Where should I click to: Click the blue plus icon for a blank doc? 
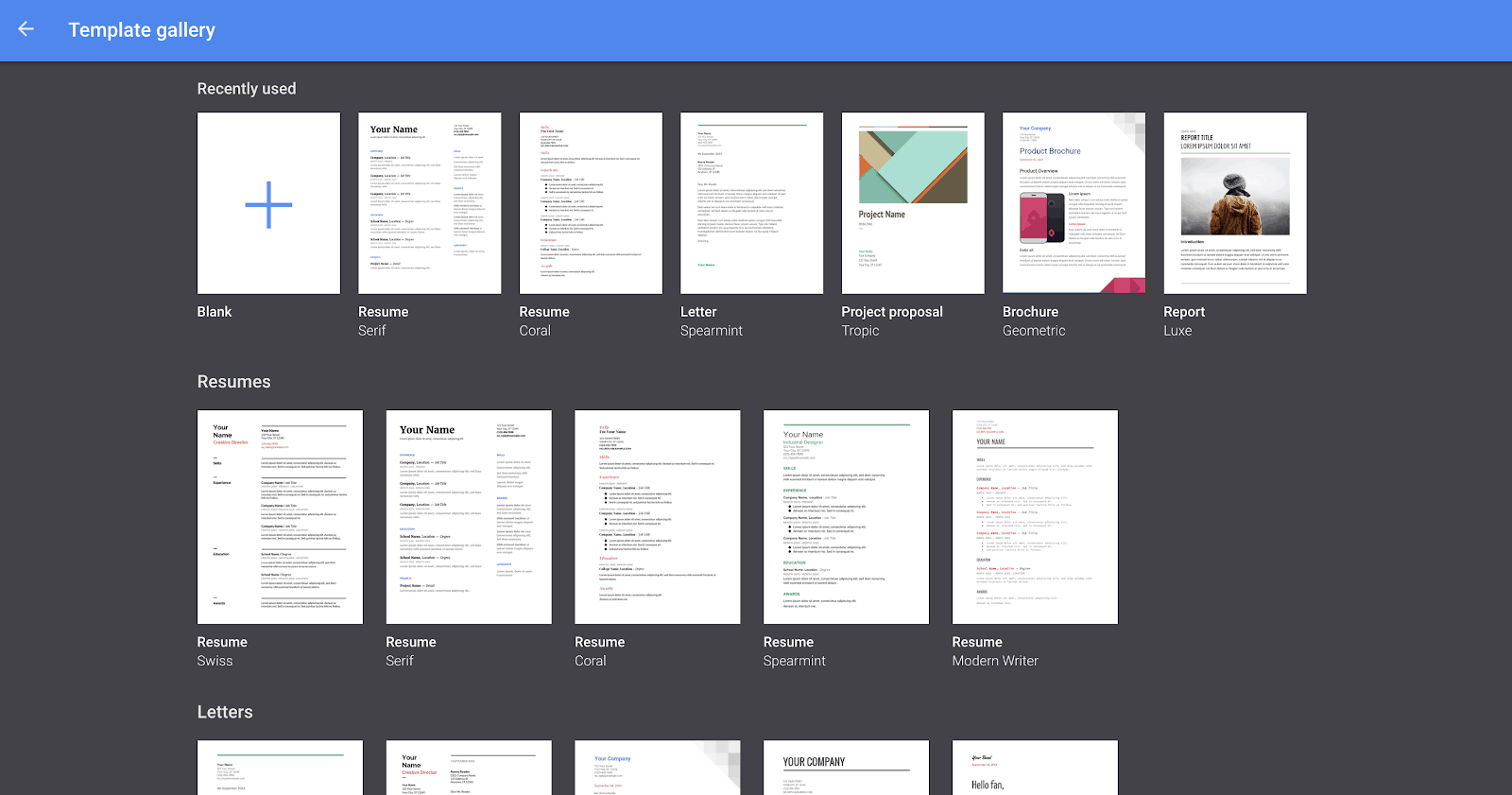[268, 204]
